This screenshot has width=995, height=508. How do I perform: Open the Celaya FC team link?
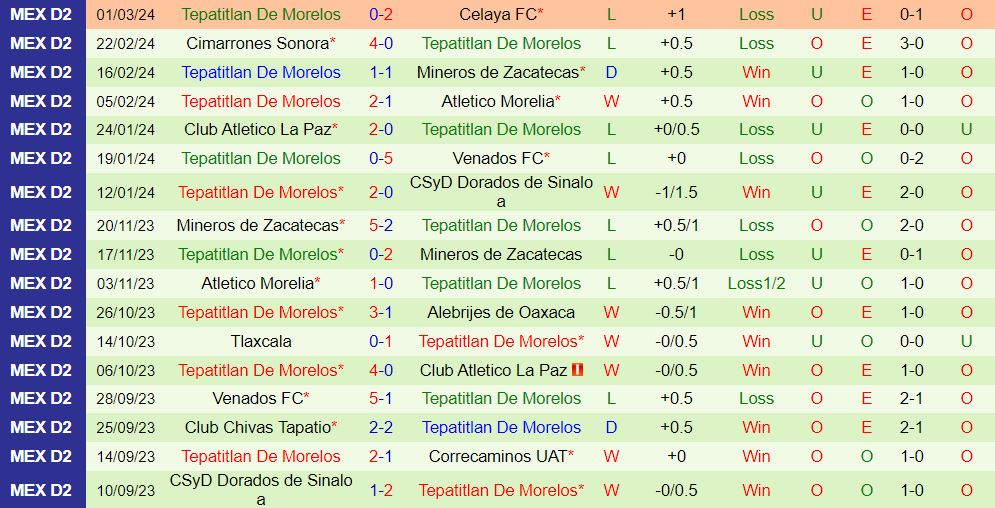point(497,14)
